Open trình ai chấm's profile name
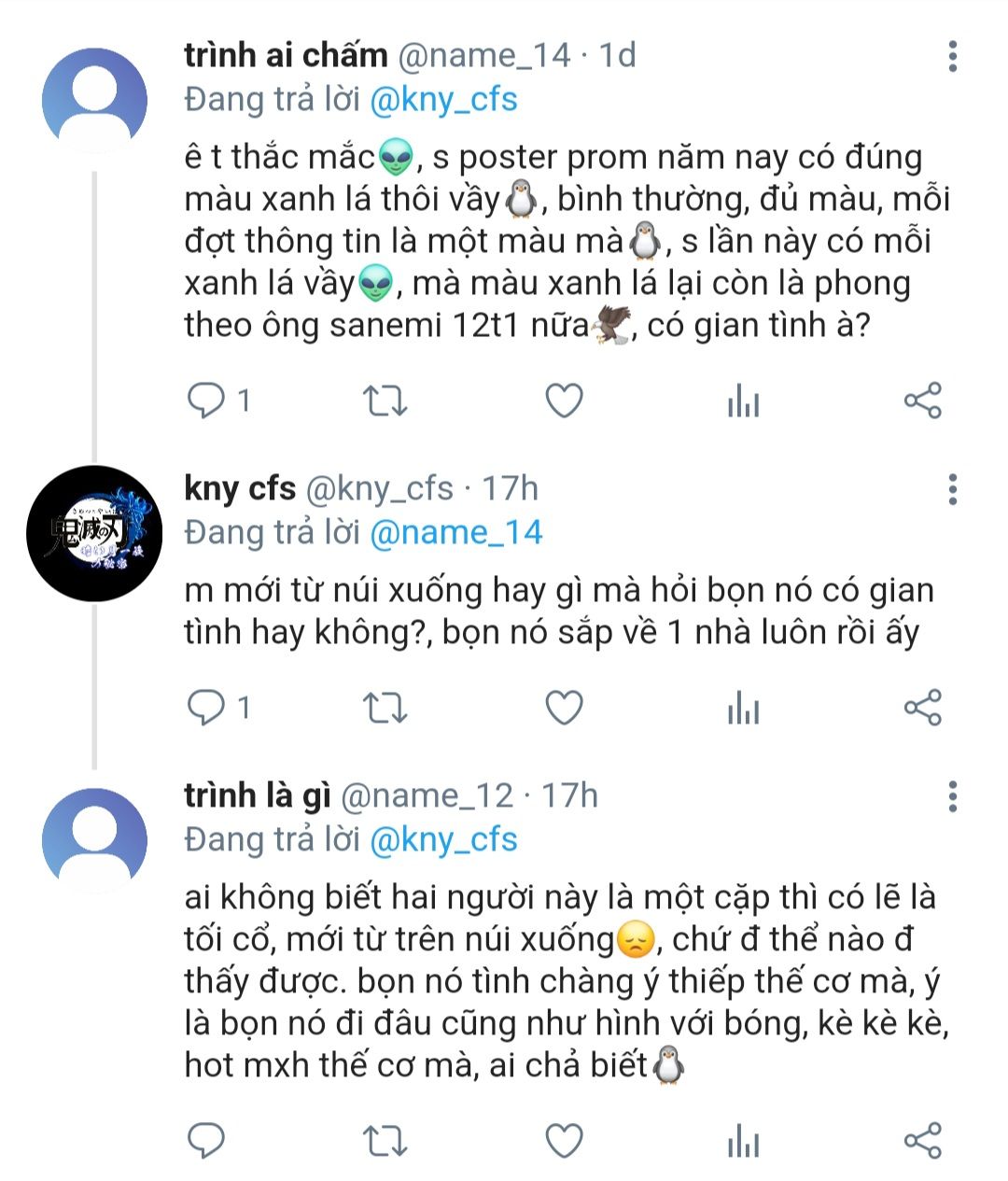This screenshot has width=1008, height=1181. tap(286, 56)
